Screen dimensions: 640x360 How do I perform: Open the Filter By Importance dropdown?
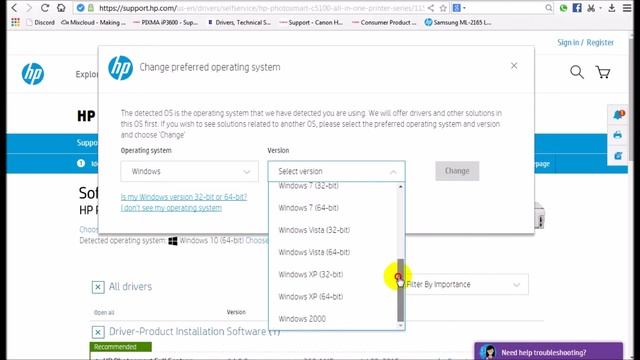tap(464, 284)
